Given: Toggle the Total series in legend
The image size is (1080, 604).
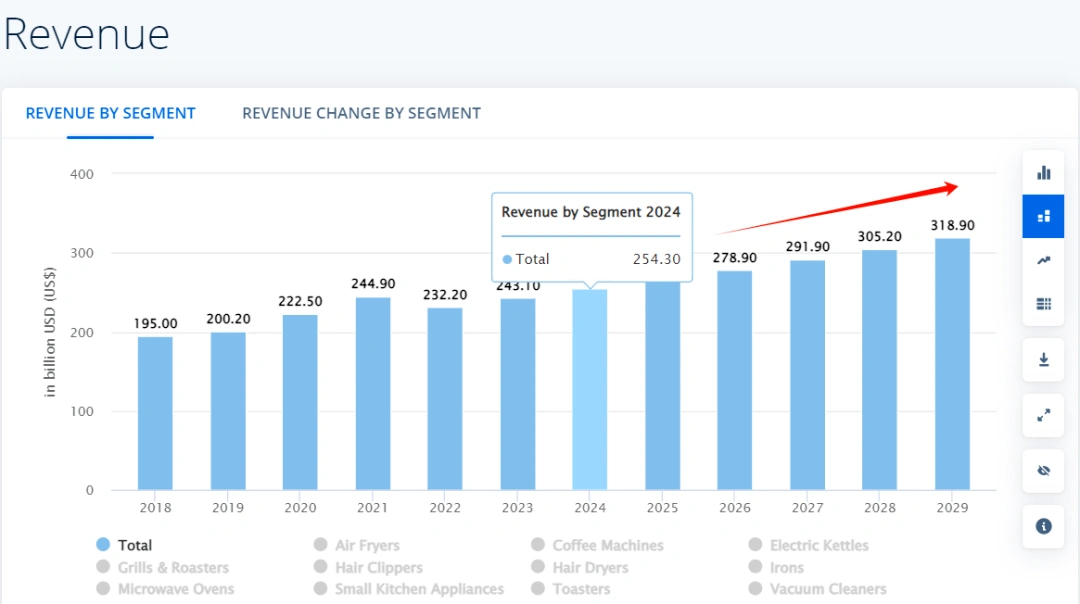Looking at the screenshot, I should 125,545.
